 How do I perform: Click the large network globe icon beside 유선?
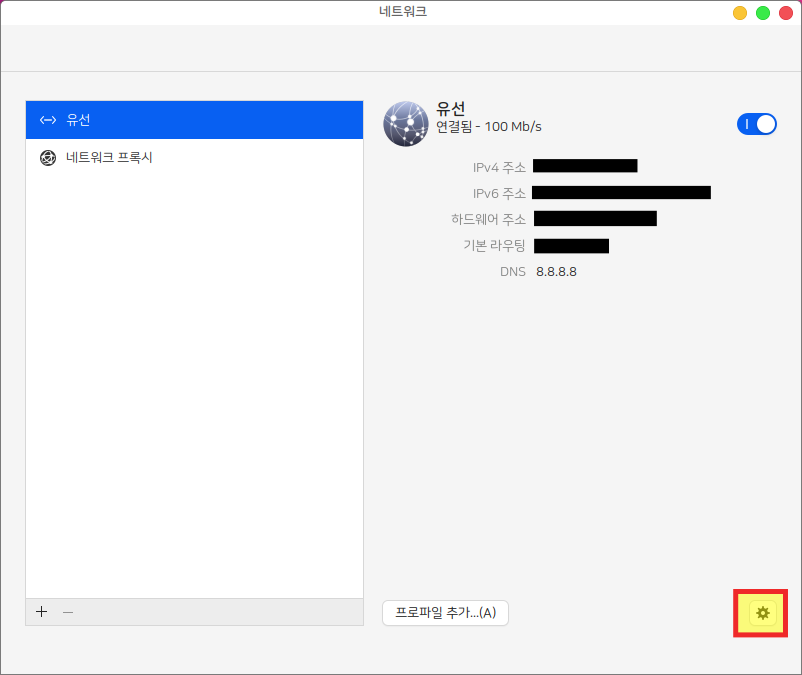(x=406, y=123)
